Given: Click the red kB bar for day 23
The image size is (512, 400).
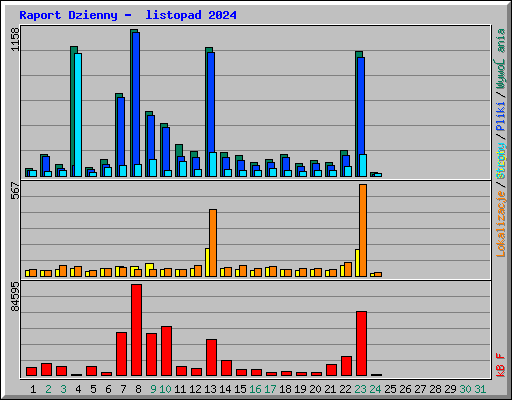Looking at the screenshot, I should tap(361, 344).
